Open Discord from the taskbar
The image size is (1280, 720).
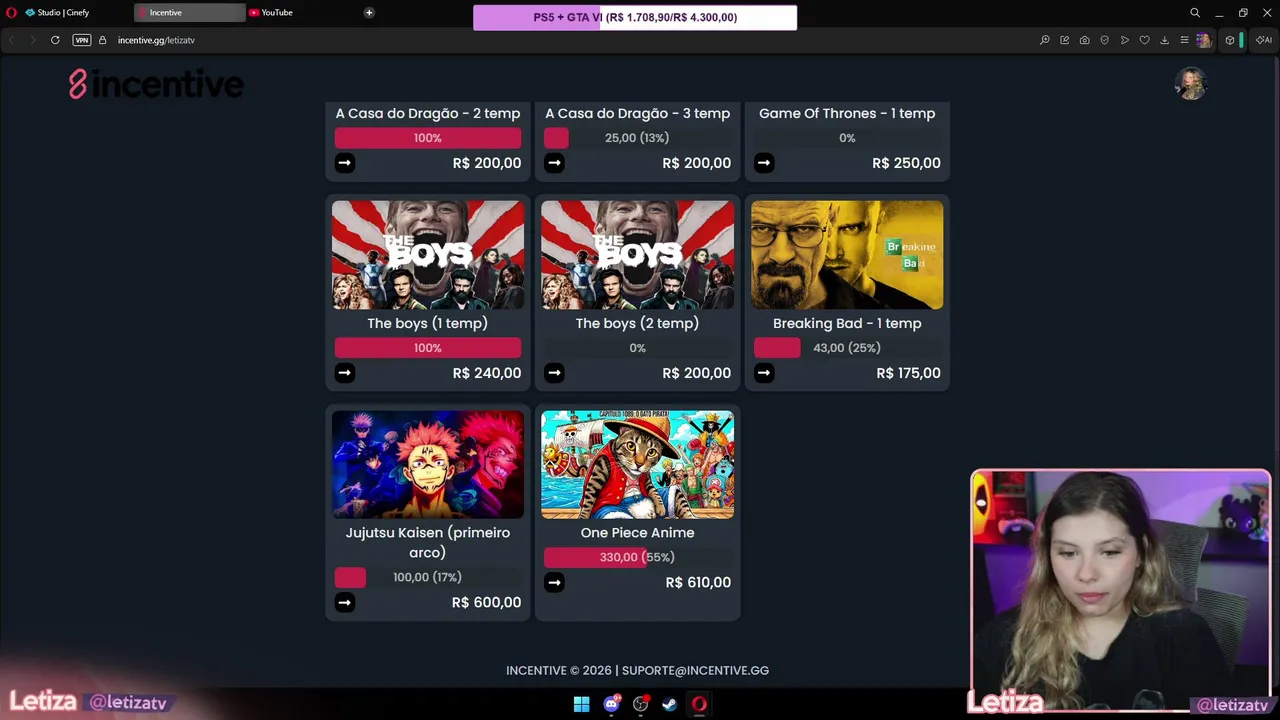611,704
